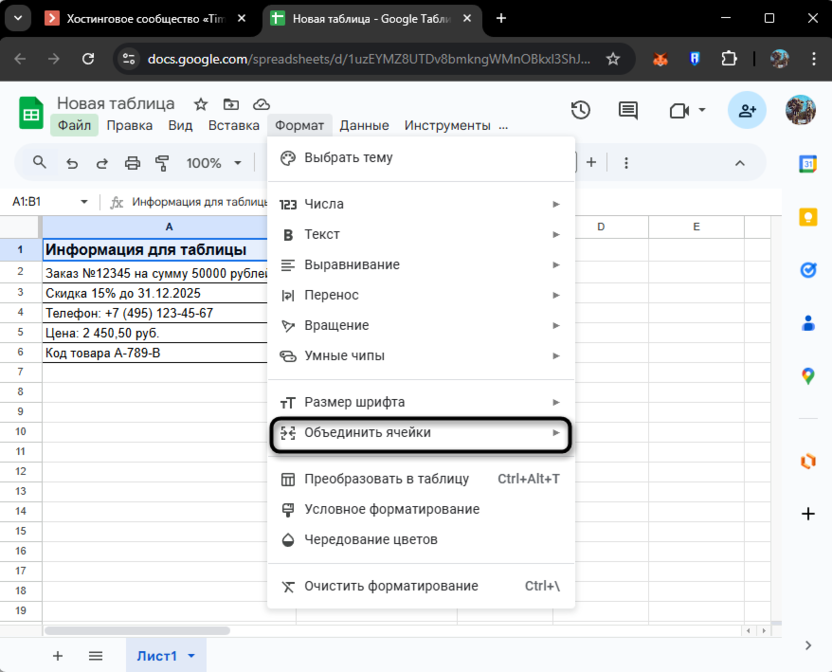
Task: Select Очистить форматирование menu entry
Action: pyautogui.click(x=391, y=586)
